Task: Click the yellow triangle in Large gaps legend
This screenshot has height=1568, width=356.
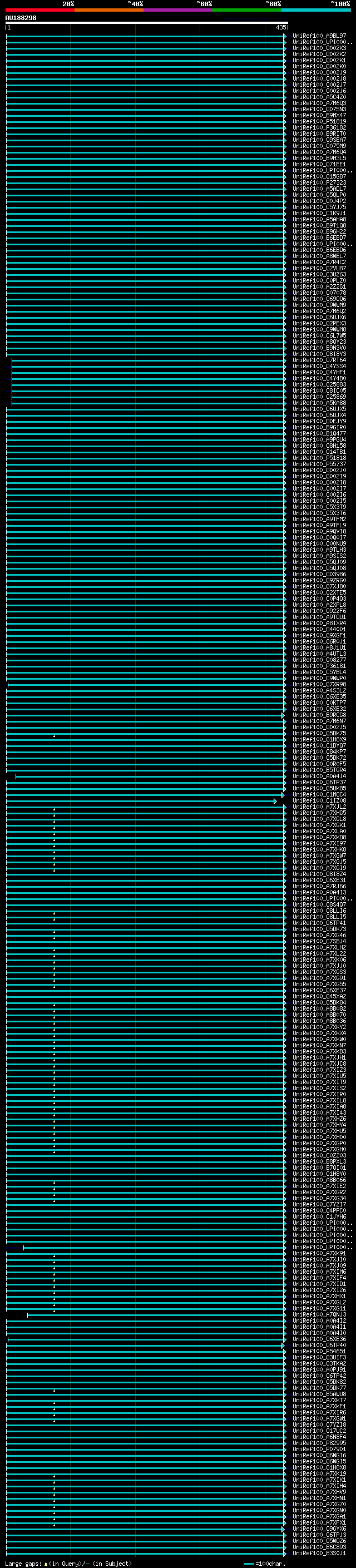Action: (46, 1564)
